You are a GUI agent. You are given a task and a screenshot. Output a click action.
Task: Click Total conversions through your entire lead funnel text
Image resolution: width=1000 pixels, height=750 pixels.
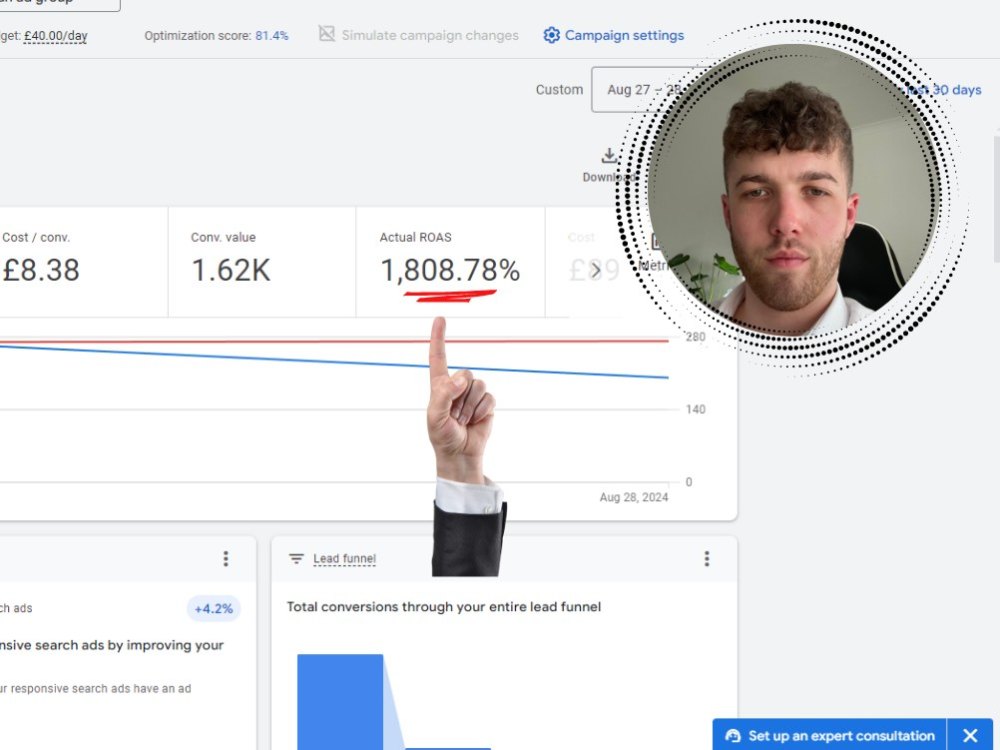(444, 607)
